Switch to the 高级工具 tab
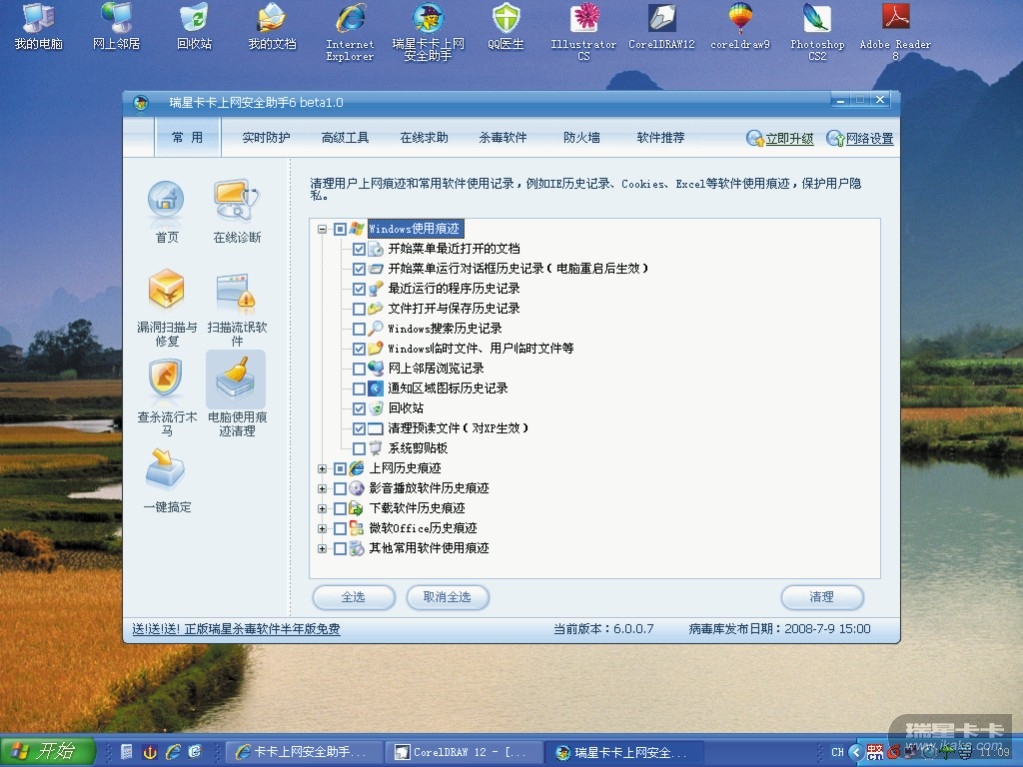1023x767 pixels. coord(345,138)
